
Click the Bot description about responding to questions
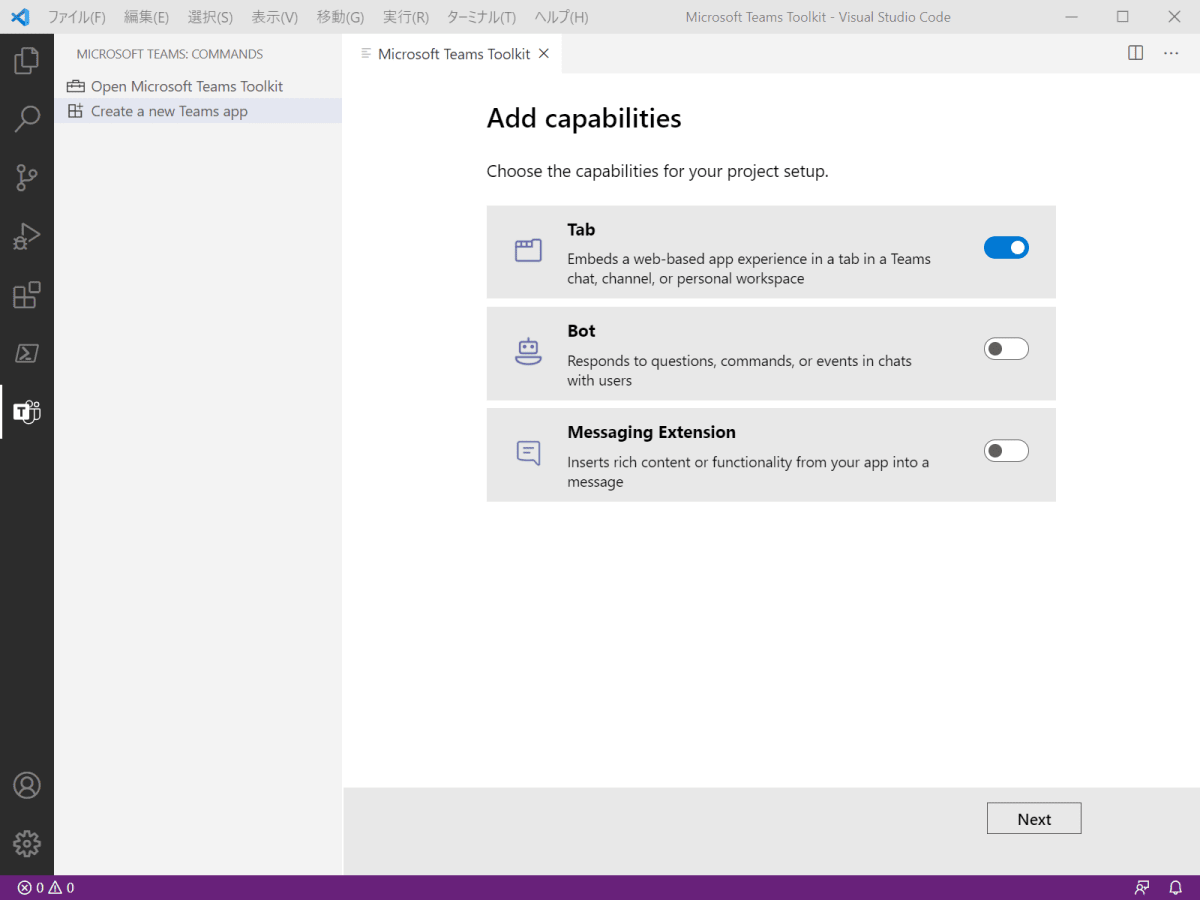[x=739, y=370]
